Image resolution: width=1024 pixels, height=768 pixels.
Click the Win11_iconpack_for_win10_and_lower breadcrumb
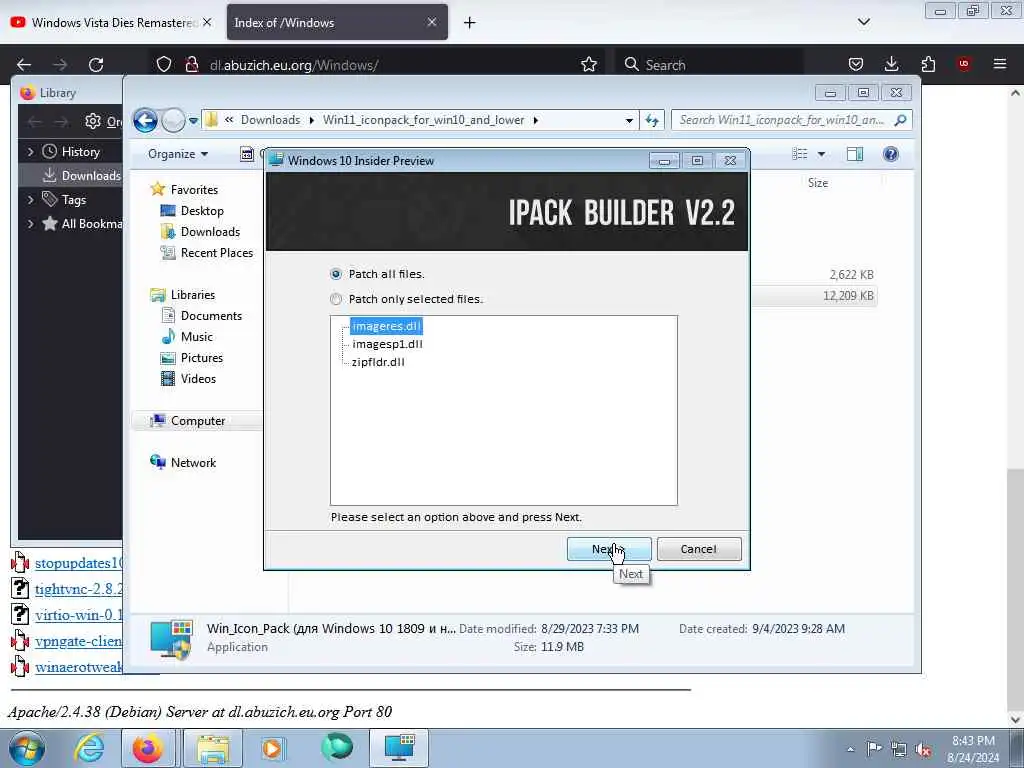pyautogui.click(x=423, y=120)
